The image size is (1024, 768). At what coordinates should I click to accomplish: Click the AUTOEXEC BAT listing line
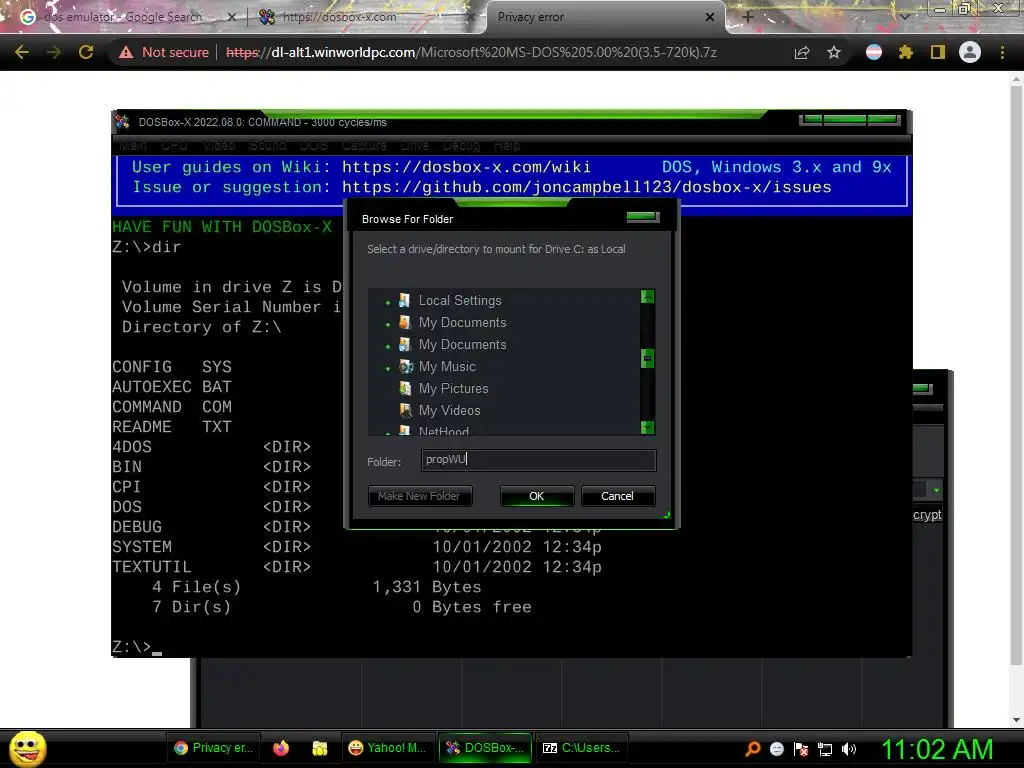coord(172,387)
